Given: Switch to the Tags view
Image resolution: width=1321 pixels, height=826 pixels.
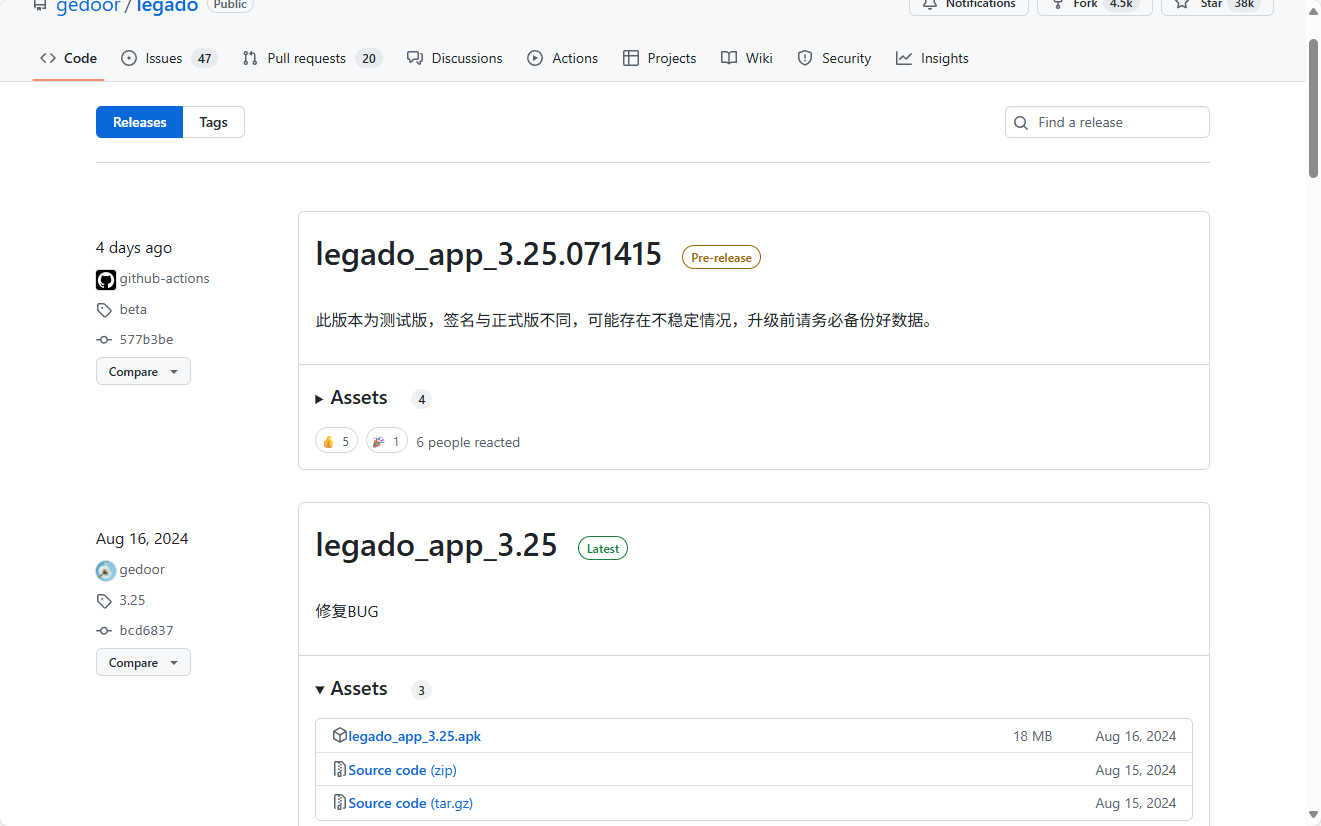Looking at the screenshot, I should point(213,121).
